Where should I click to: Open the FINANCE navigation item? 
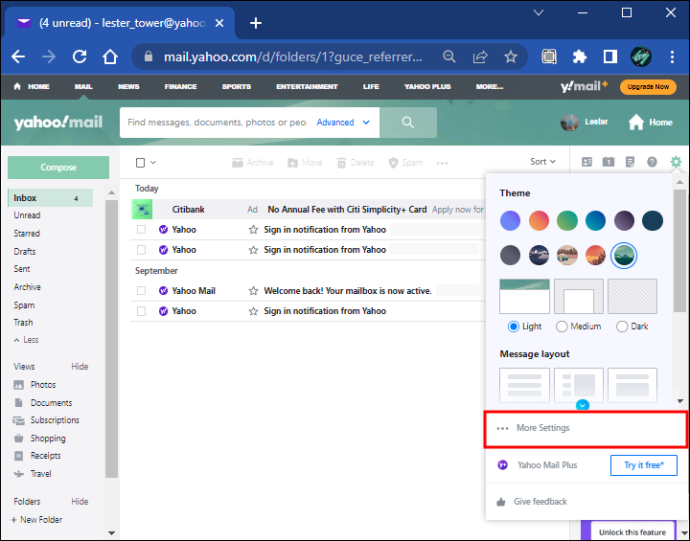pyautogui.click(x=180, y=87)
